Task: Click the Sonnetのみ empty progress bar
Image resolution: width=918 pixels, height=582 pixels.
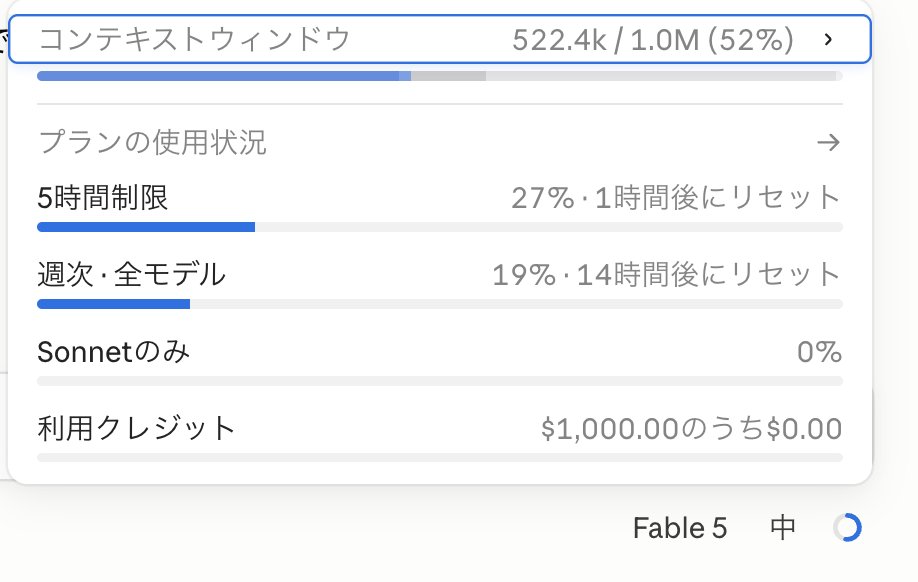Action: [440, 381]
